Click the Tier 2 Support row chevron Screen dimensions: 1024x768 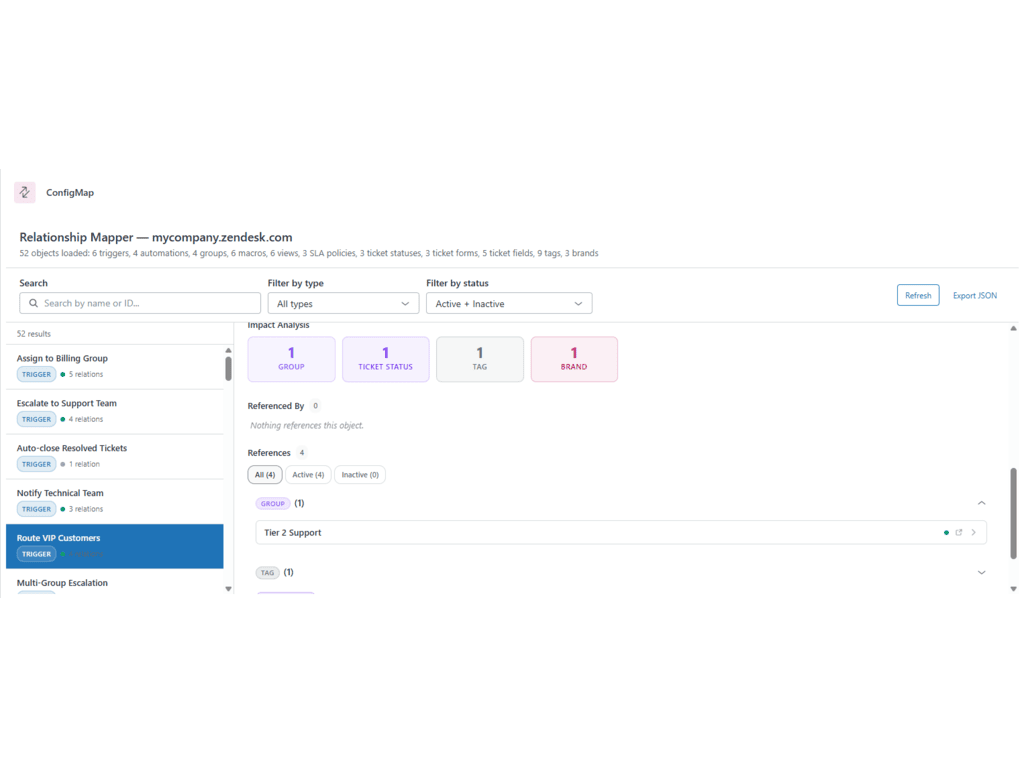tap(973, 532)
